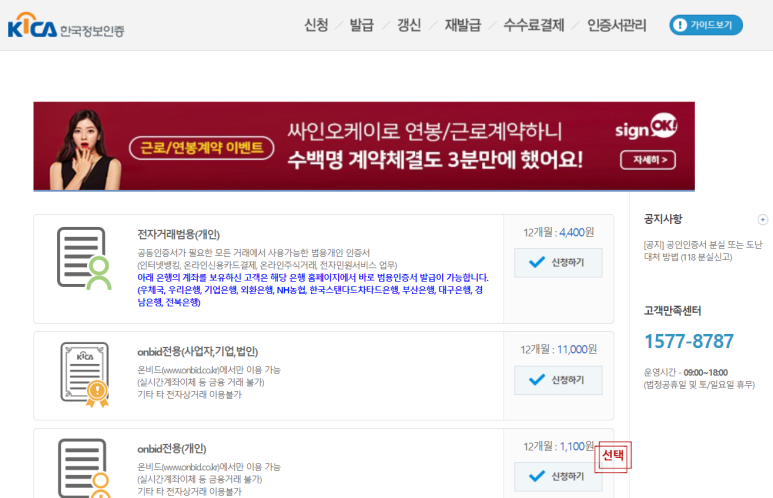Image resolution: width=773 pixels, height=498 pixels.
Task: Click the onbid전용(사업자,기업,법인) title
Action: [x=197, y=352]
